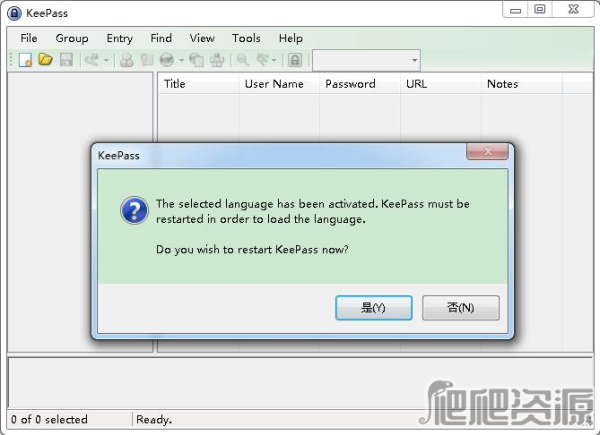Click the Copy Password toolbar icon

click(x=147, y=60)
